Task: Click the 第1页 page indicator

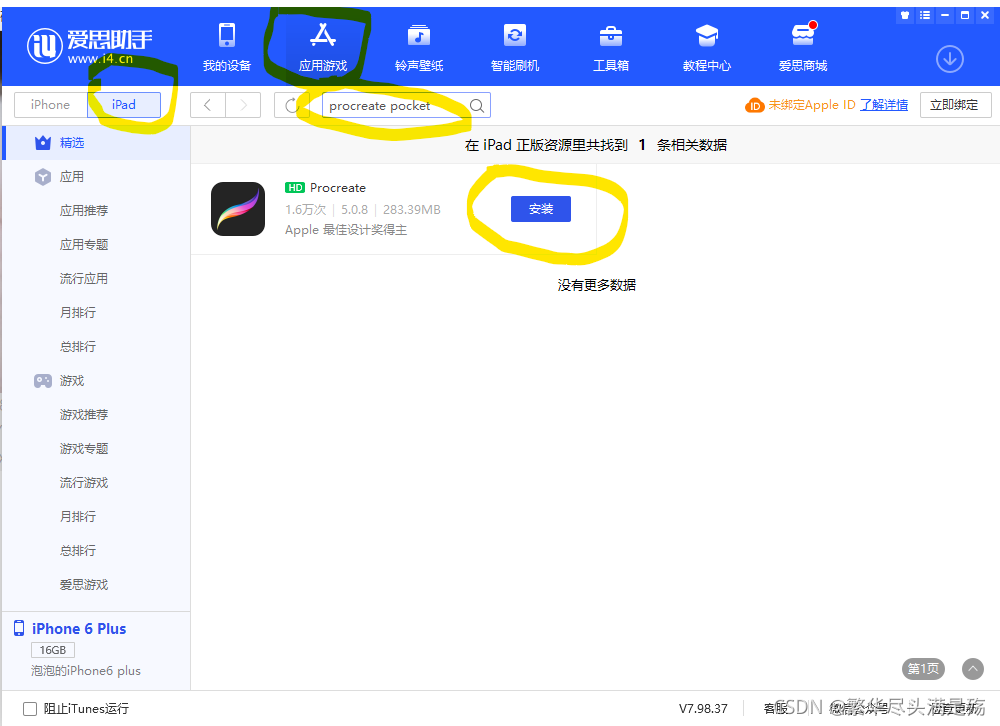Action: (923, 669)
